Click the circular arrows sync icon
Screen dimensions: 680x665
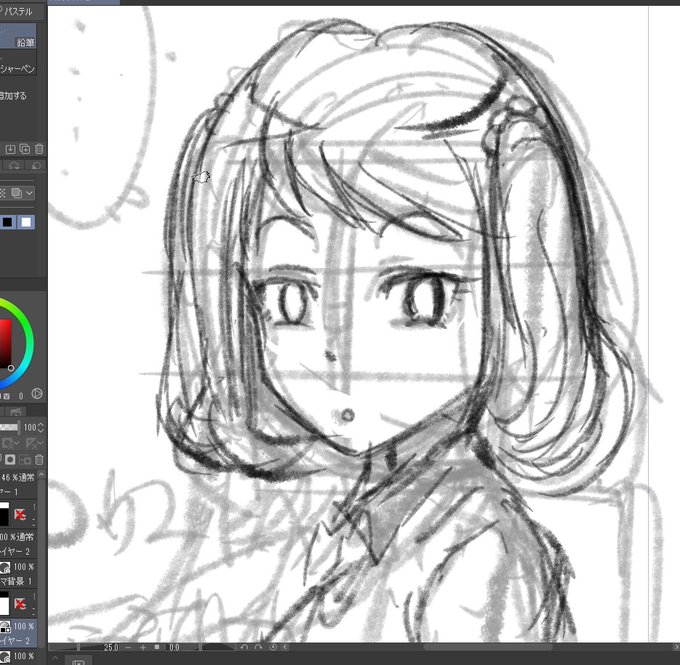pyautogui.click(x=13, y=165)
